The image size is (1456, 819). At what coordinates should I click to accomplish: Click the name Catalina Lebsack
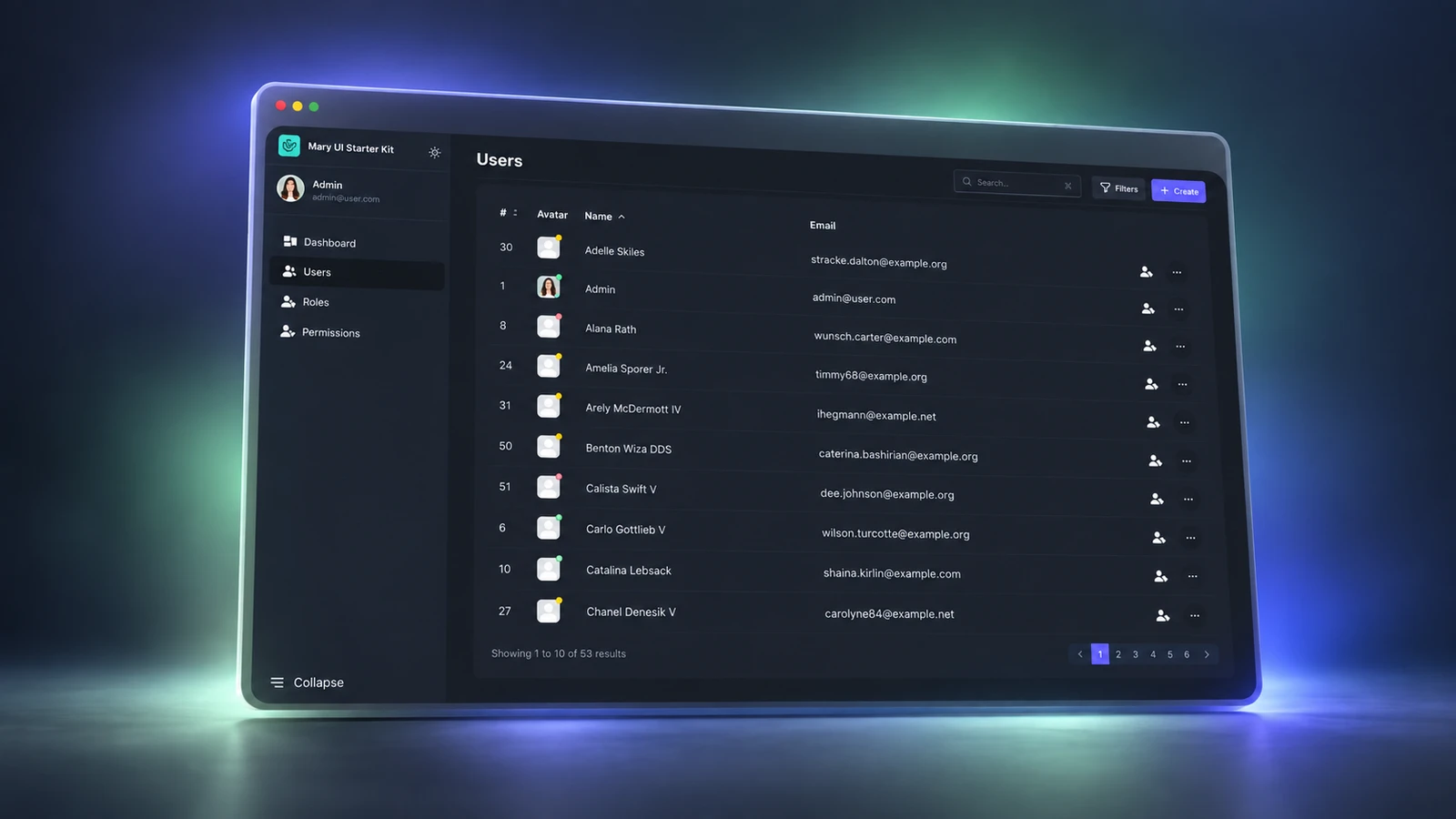click(629, 571)
